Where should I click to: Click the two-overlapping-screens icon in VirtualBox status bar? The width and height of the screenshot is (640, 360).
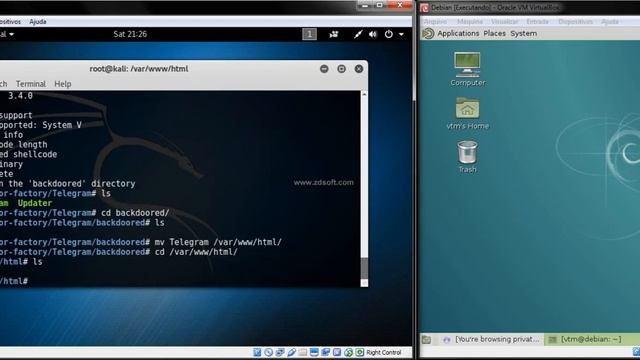325,352
